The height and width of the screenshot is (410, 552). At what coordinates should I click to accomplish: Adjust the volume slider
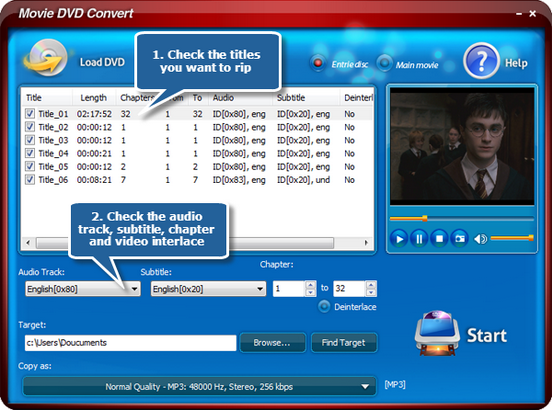pos(512,238)
